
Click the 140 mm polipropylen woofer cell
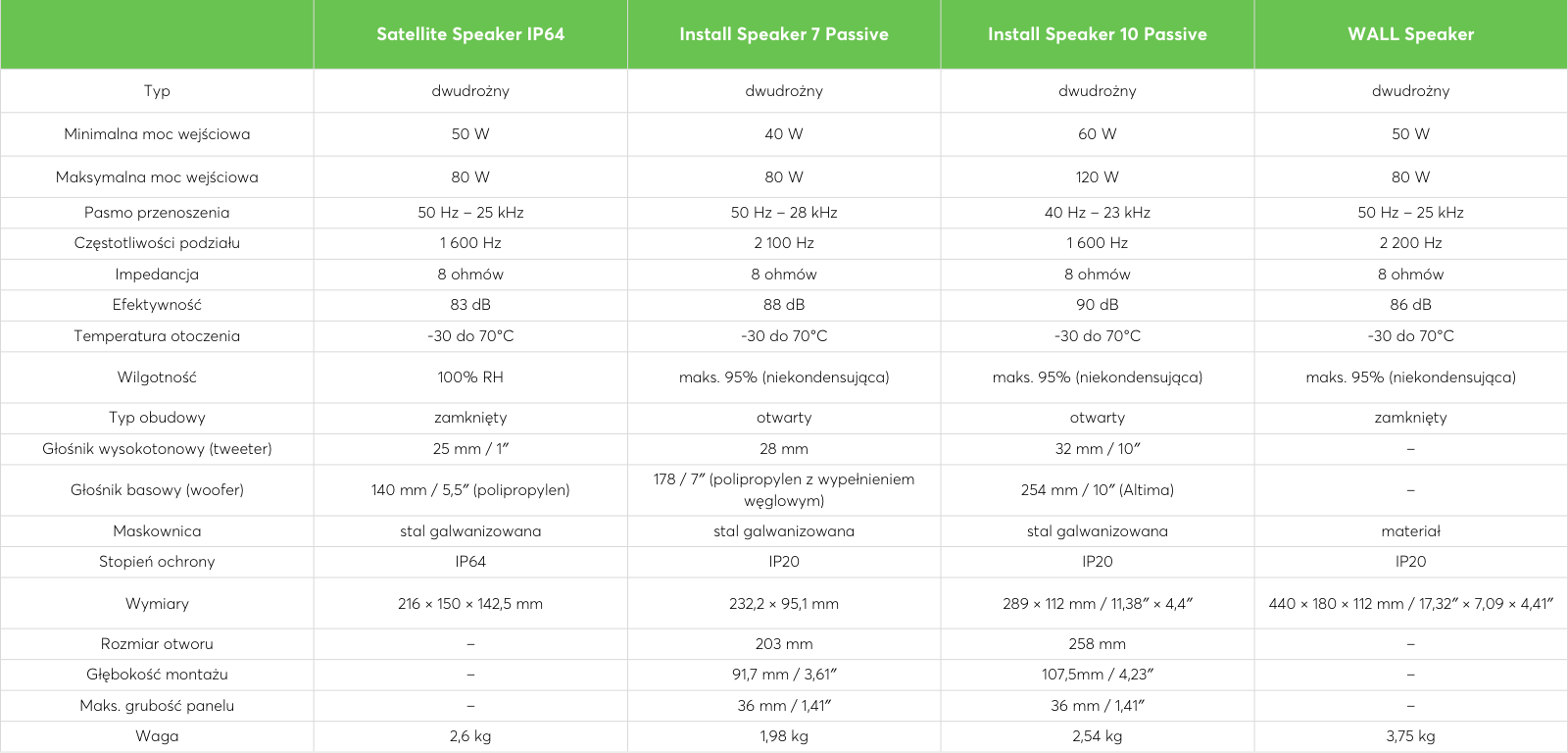tap(470, 490)
